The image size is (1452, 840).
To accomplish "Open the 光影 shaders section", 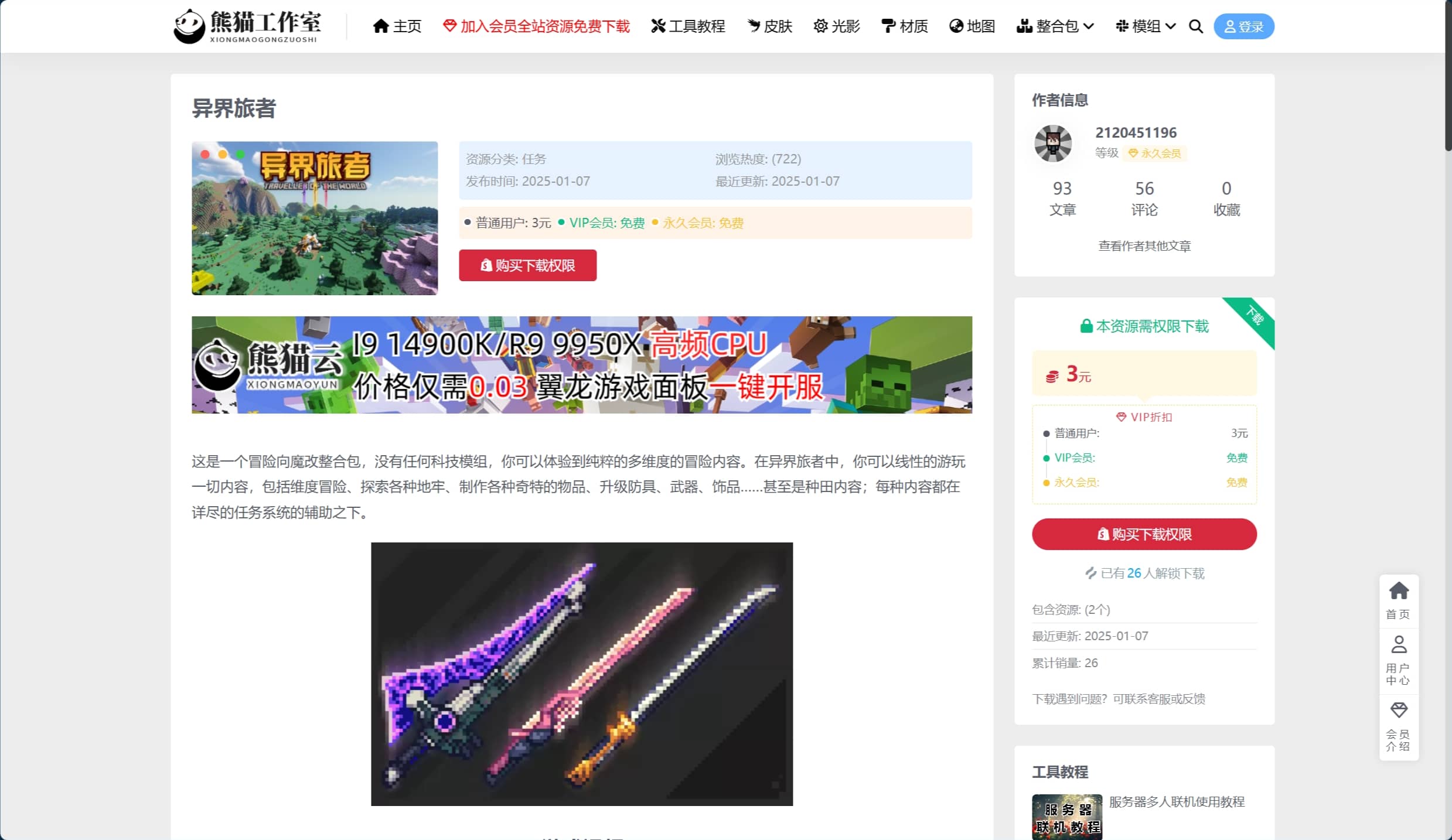I will [x=837, y=26].
